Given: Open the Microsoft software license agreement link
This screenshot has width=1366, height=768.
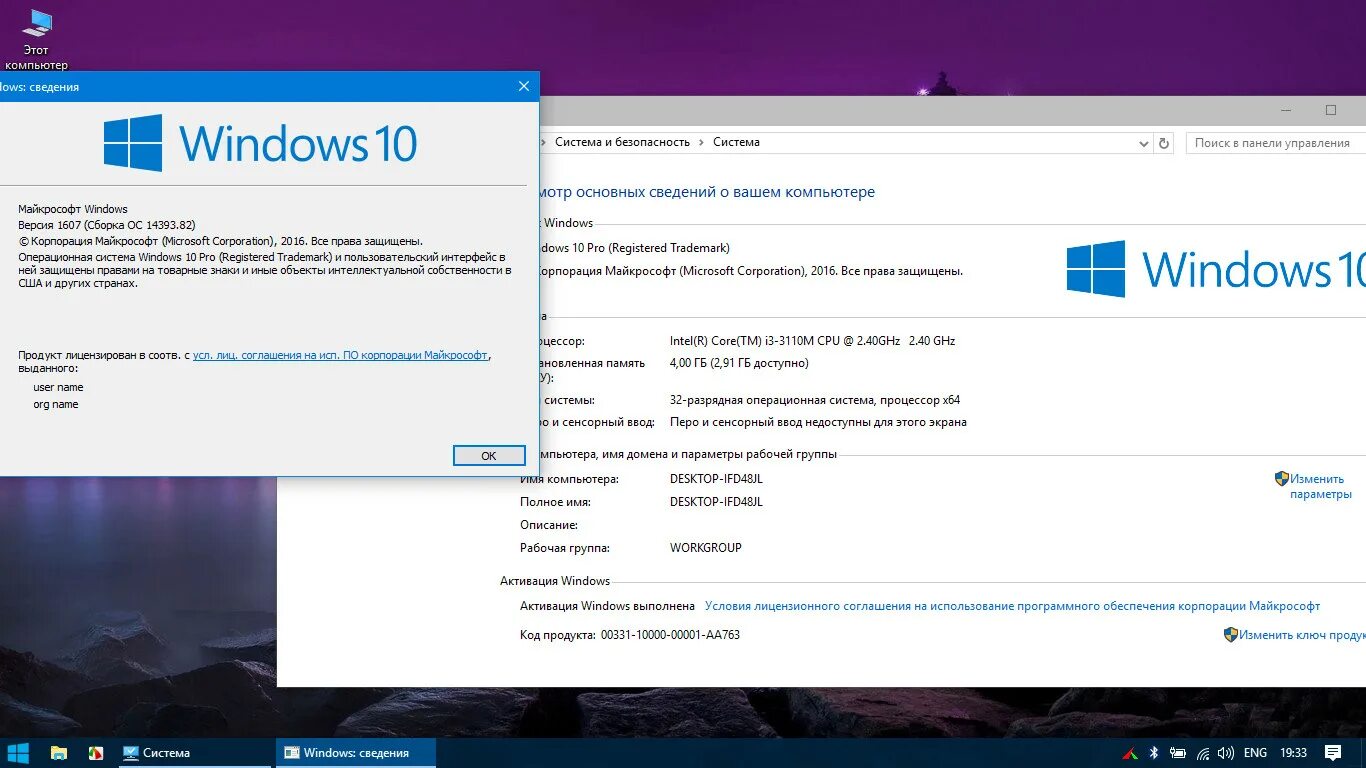Looking at the screenshot, I should pyautogui.click(x=340, y=355).
